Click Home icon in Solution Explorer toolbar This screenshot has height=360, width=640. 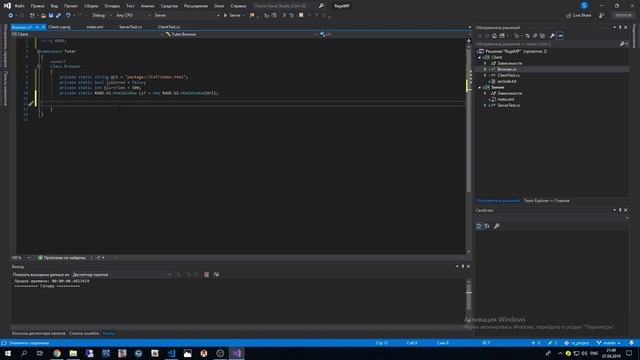494,36
